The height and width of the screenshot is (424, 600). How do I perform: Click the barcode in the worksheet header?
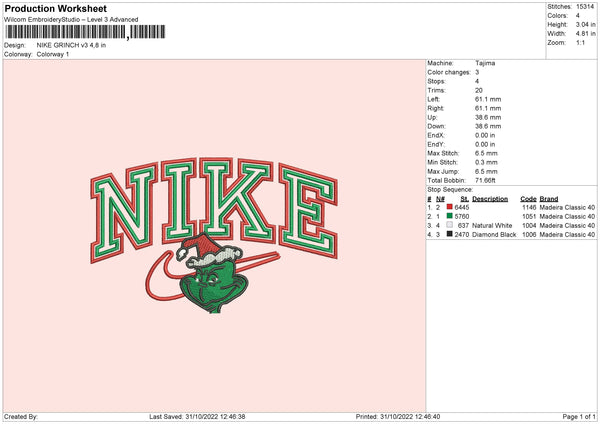point(85,32)
